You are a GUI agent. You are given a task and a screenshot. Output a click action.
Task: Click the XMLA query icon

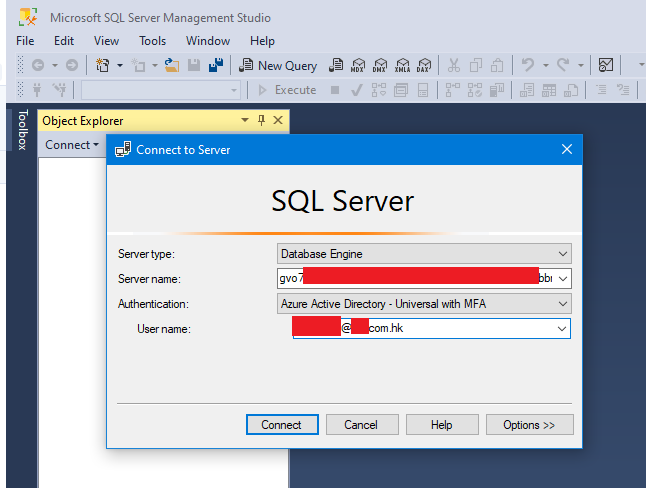click(x=402, y=65)
